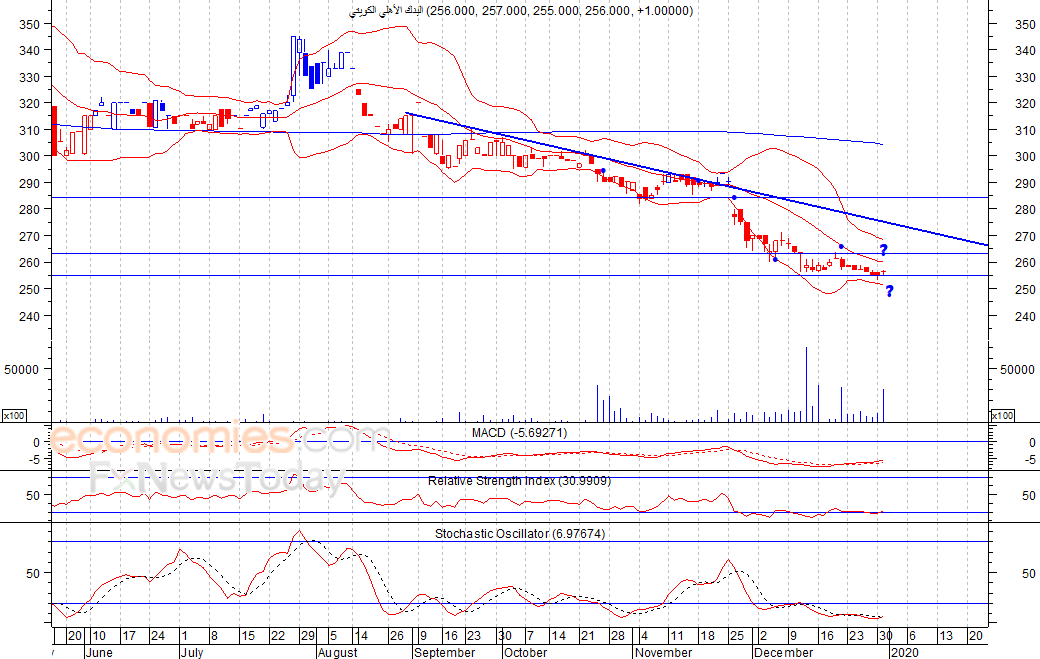The image size is (1040, 659).
Task: Click date label 10 under June
Action: pos(99,636)
